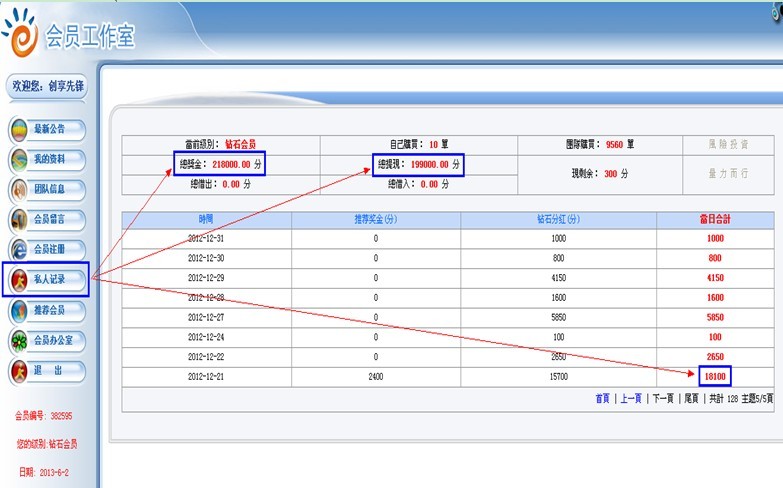Screen dimensions: 783x488
Task: Open the 最新公告 sidebar item
Action: coord(47,130)
